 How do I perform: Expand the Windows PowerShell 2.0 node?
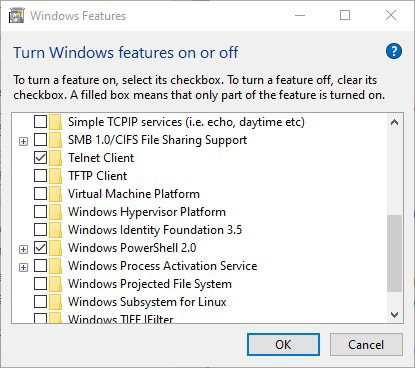(23, 249)
